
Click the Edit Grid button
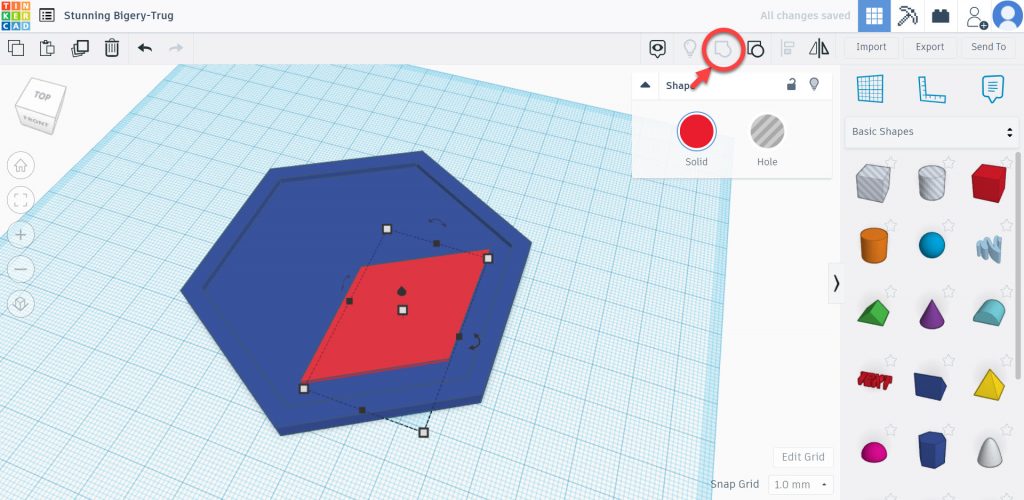pyautogui.click(x=803, y=457)
